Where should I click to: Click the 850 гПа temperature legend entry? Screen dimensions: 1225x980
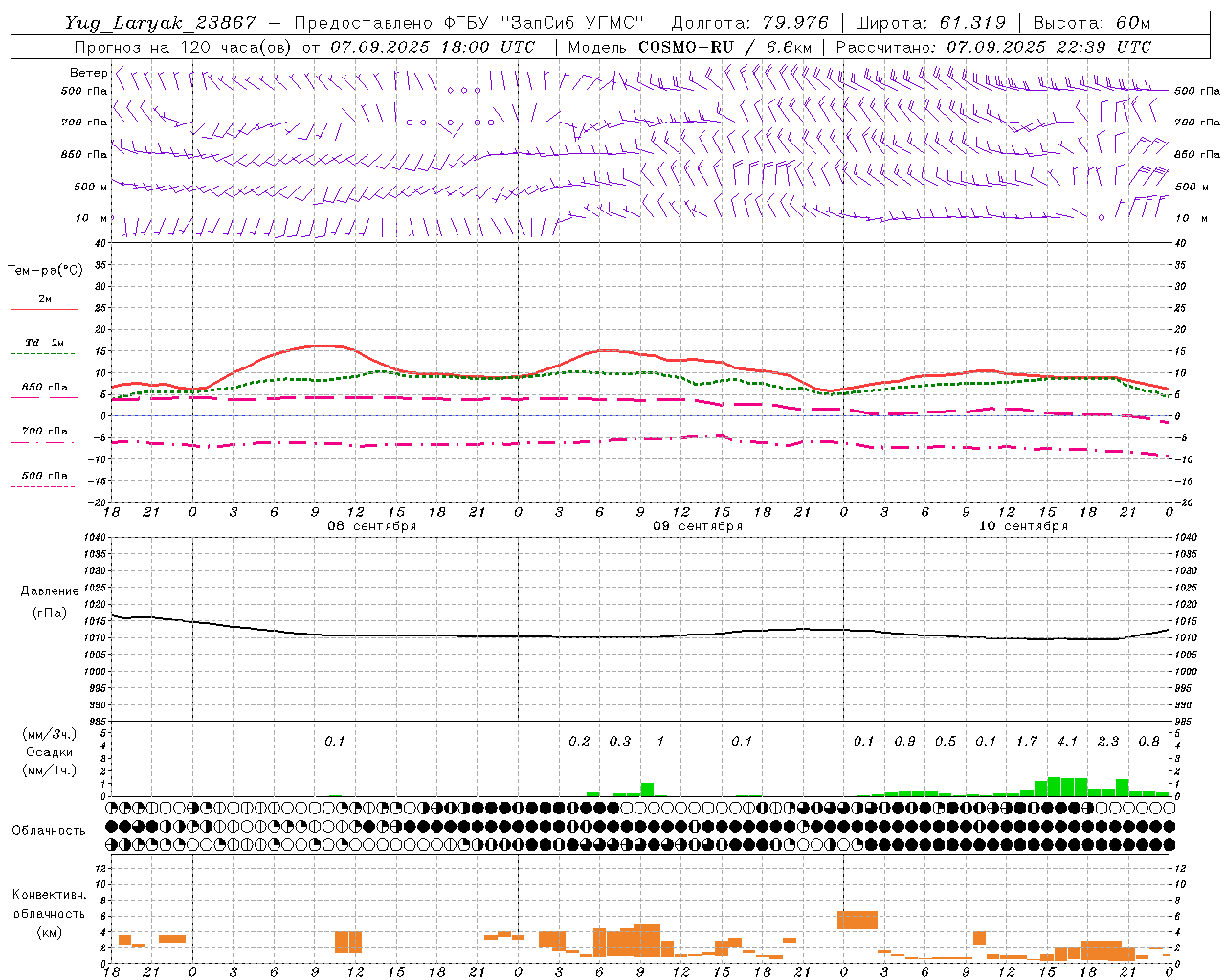[x=44, y=387]
